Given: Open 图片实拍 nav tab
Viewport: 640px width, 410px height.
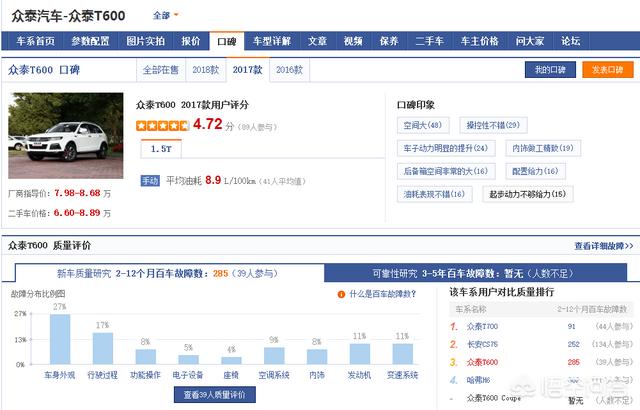Looking at the screenshot, I should (145, 41).
